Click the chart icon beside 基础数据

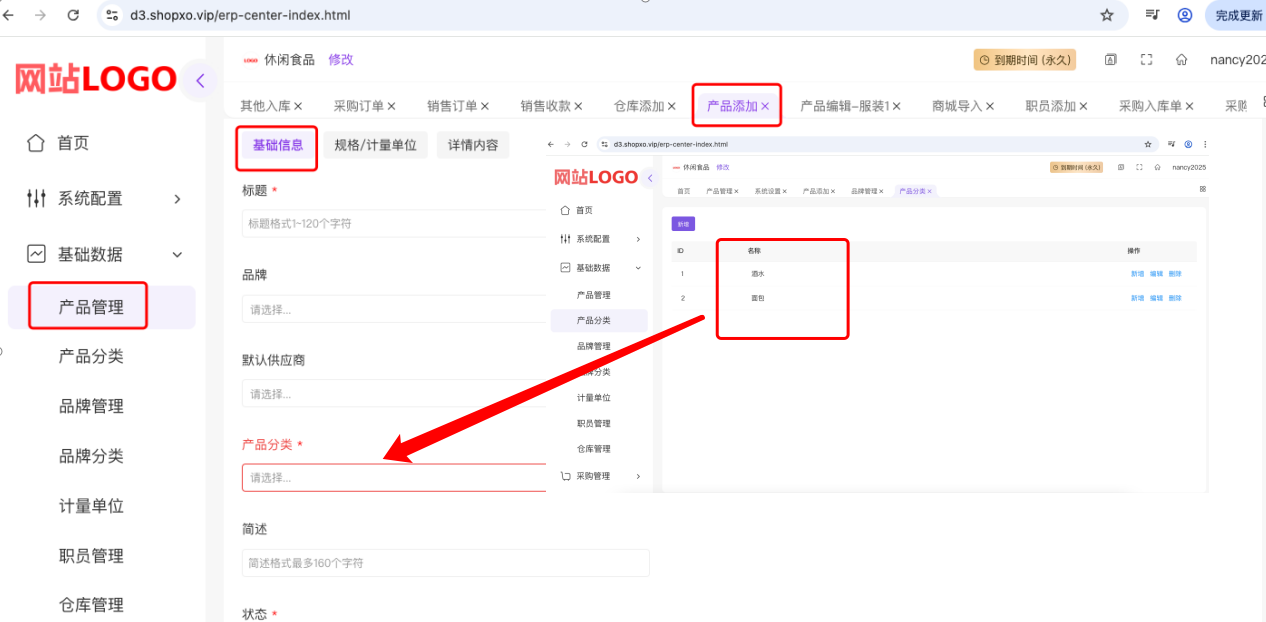coord(36,254)
